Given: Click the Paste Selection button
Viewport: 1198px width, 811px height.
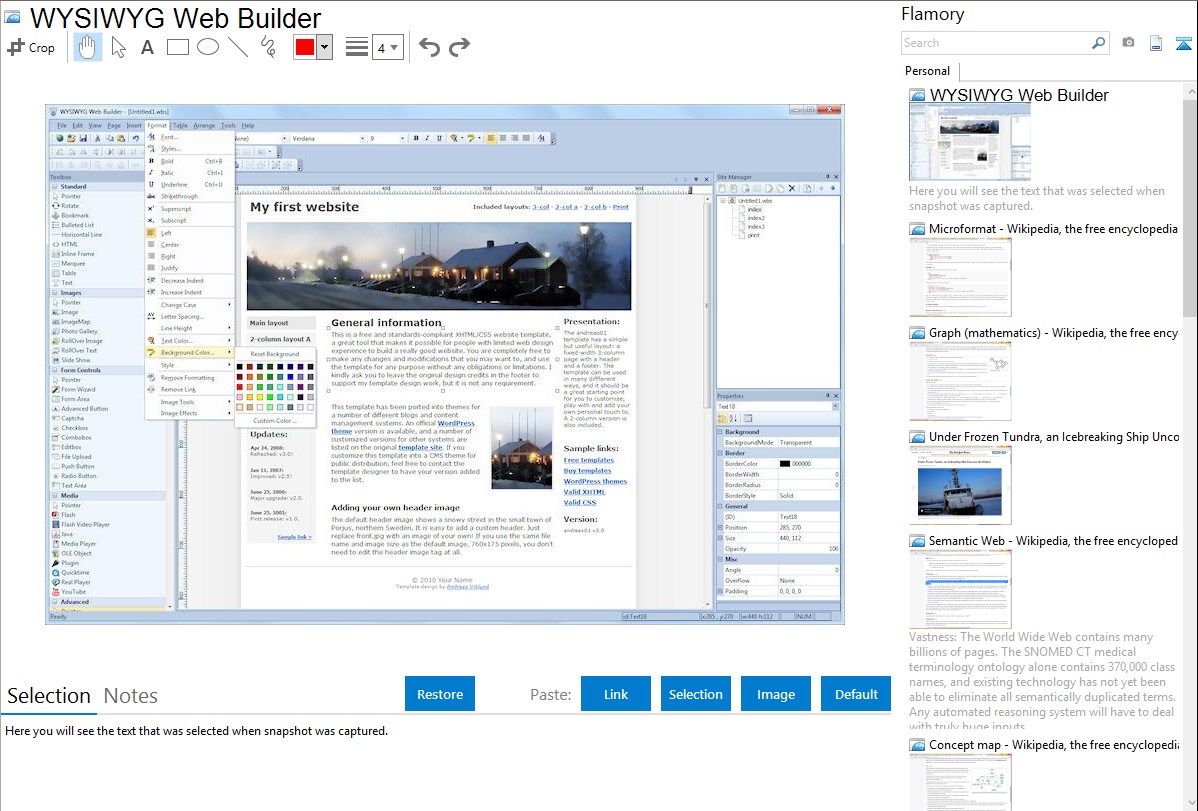Looking at the screenshot, I should click(695, 694).
